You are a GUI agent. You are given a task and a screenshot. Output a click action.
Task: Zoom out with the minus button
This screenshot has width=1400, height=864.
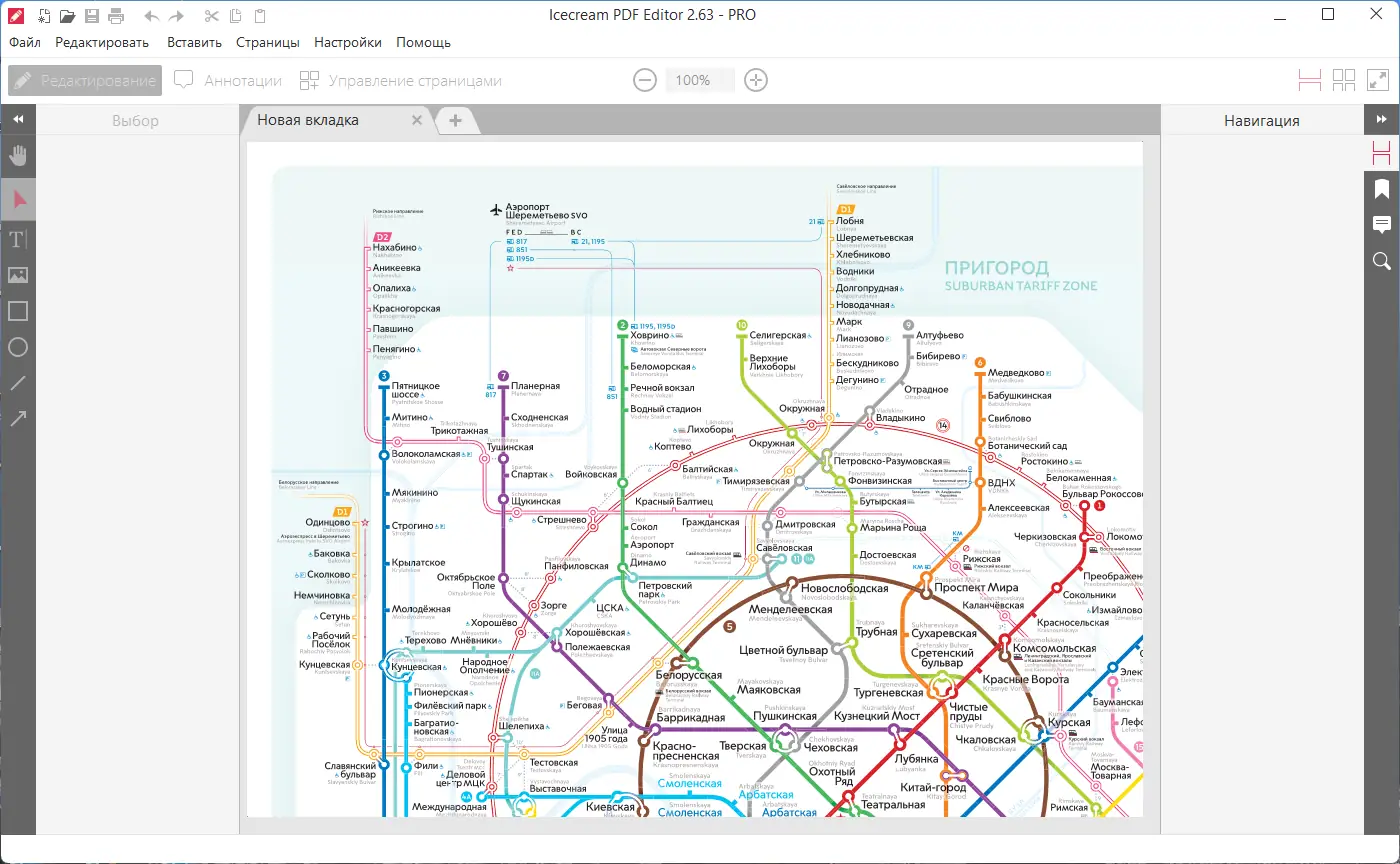pyautogui.click(x=645, y=80)
